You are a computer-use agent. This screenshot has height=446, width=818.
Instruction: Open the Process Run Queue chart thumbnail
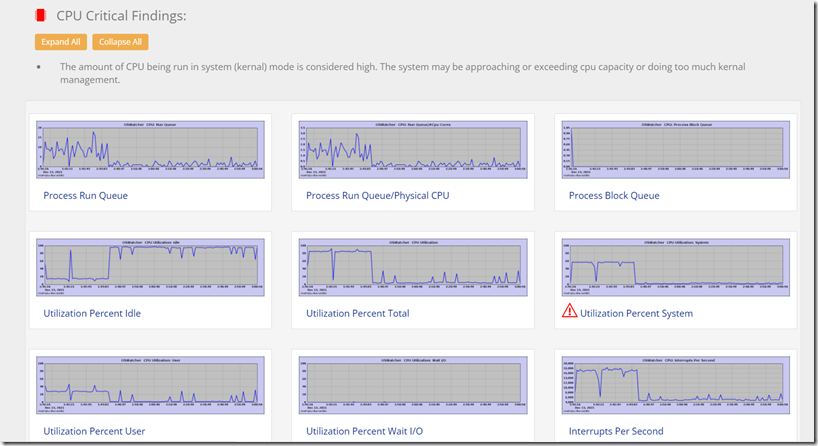[150, 150]
